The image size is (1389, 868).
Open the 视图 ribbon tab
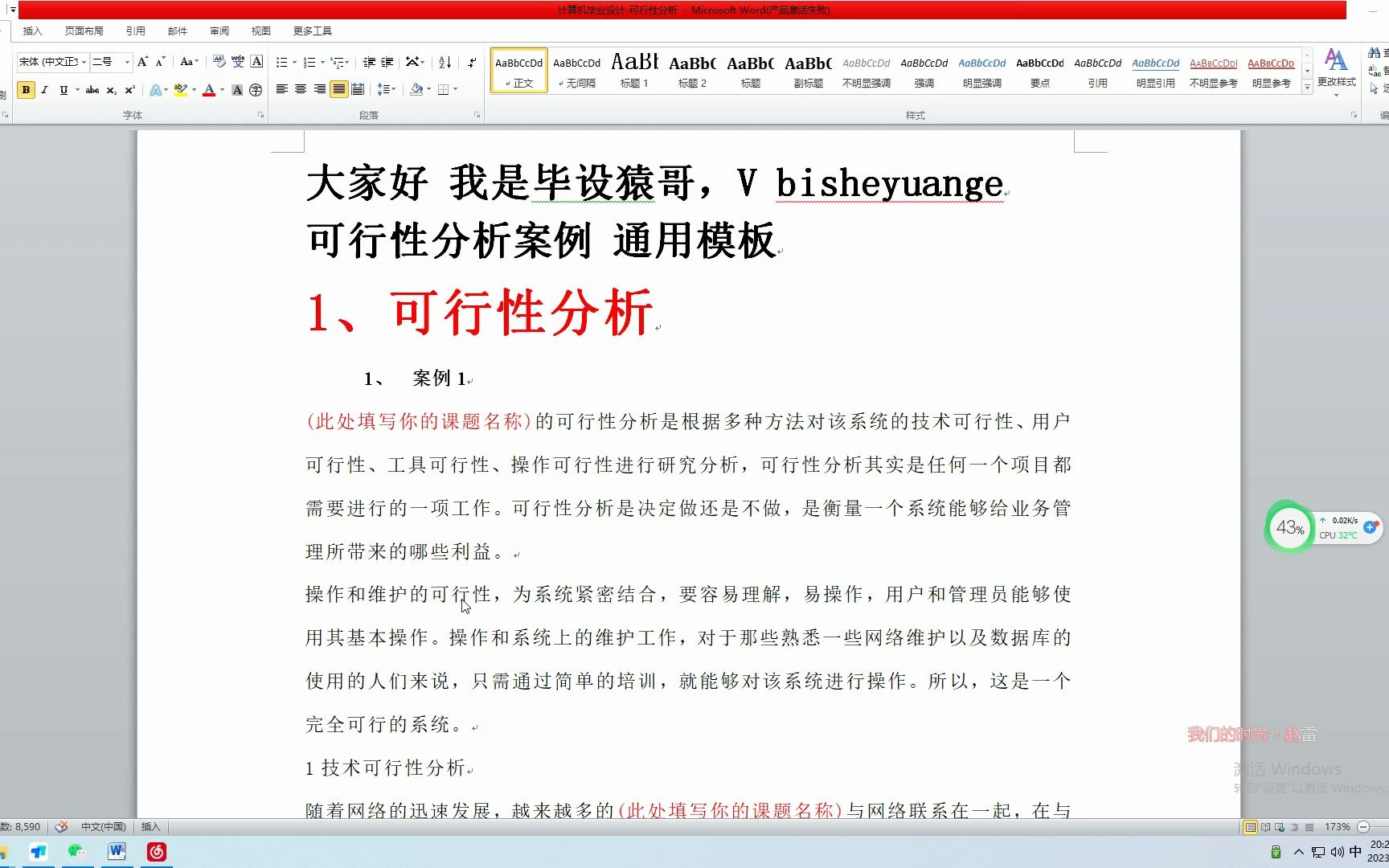click(260, 31)
